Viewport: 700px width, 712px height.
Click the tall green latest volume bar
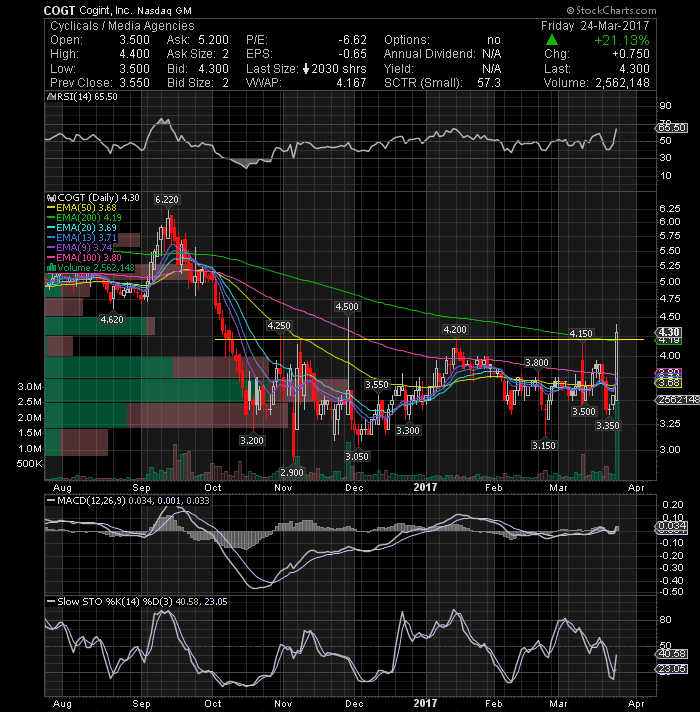(x=617, y=440)
